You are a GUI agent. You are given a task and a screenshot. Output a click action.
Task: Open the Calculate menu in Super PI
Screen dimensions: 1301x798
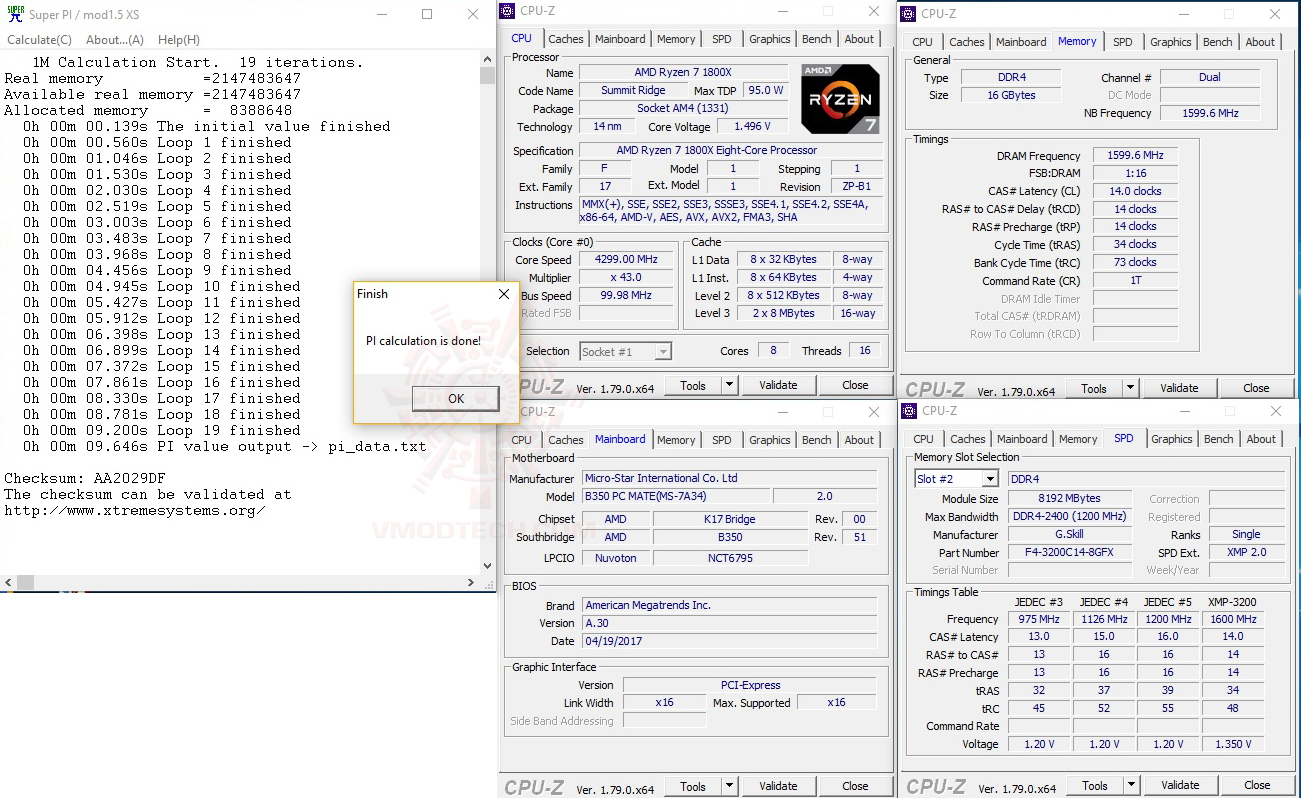pyautogui.click(x=38, y=39)
